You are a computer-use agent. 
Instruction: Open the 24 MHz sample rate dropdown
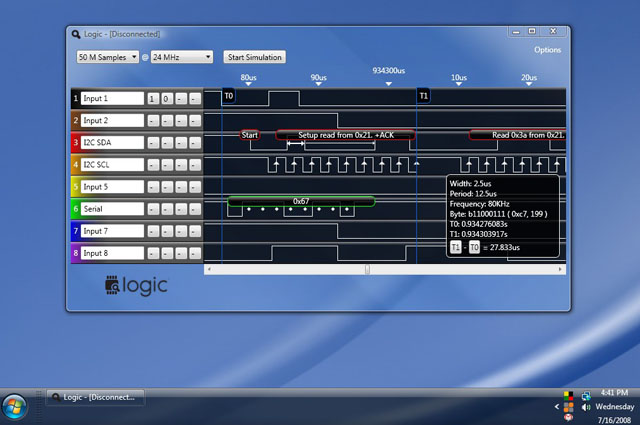[182, 57]
